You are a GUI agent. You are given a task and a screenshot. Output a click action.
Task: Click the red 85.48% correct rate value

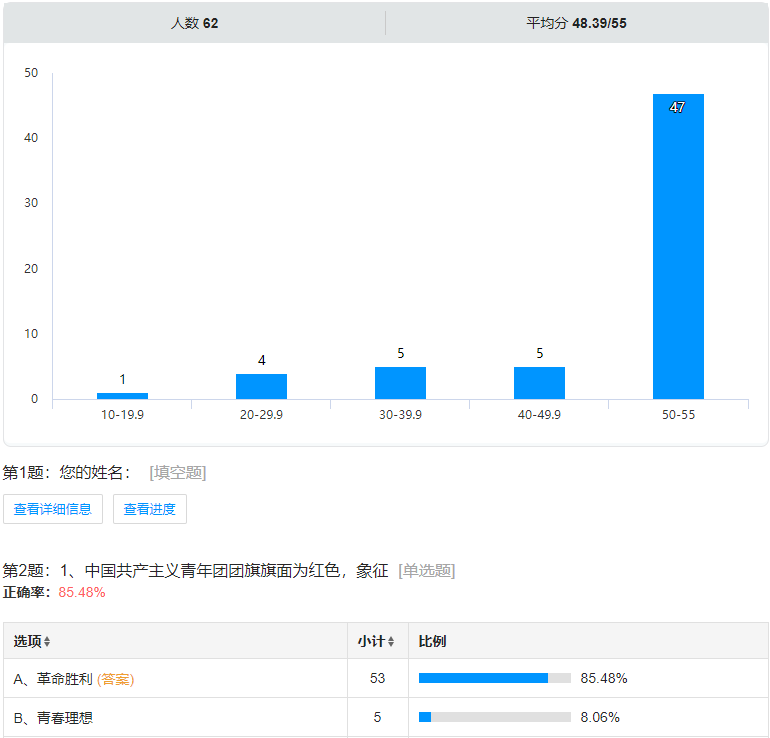[82, 592]
